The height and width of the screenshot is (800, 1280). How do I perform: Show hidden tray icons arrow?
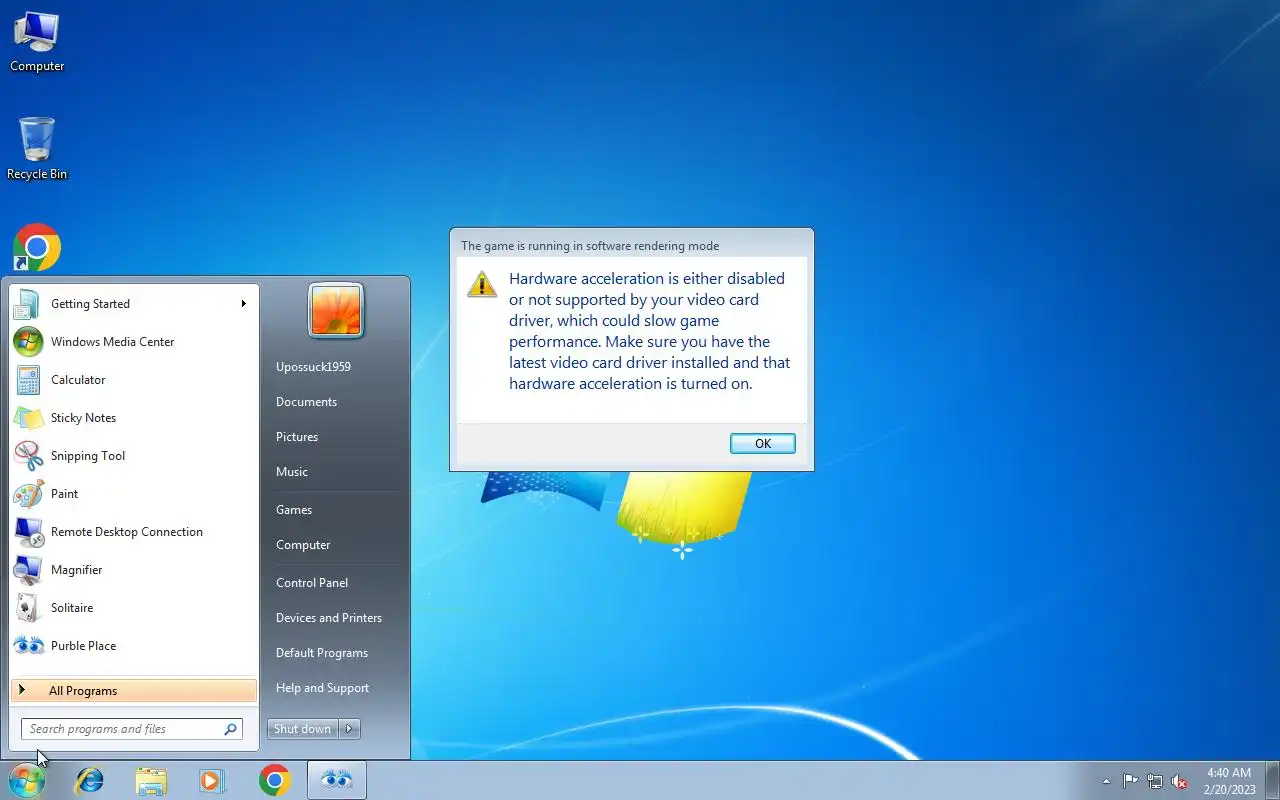pyautogui.click(x=1106, y=781)
